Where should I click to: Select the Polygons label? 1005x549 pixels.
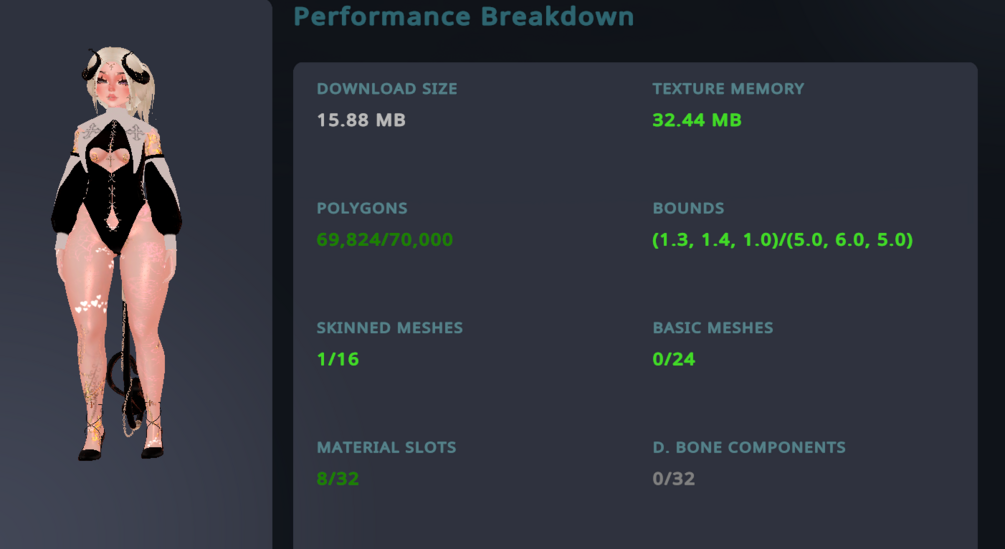click(x=362, y=209)
